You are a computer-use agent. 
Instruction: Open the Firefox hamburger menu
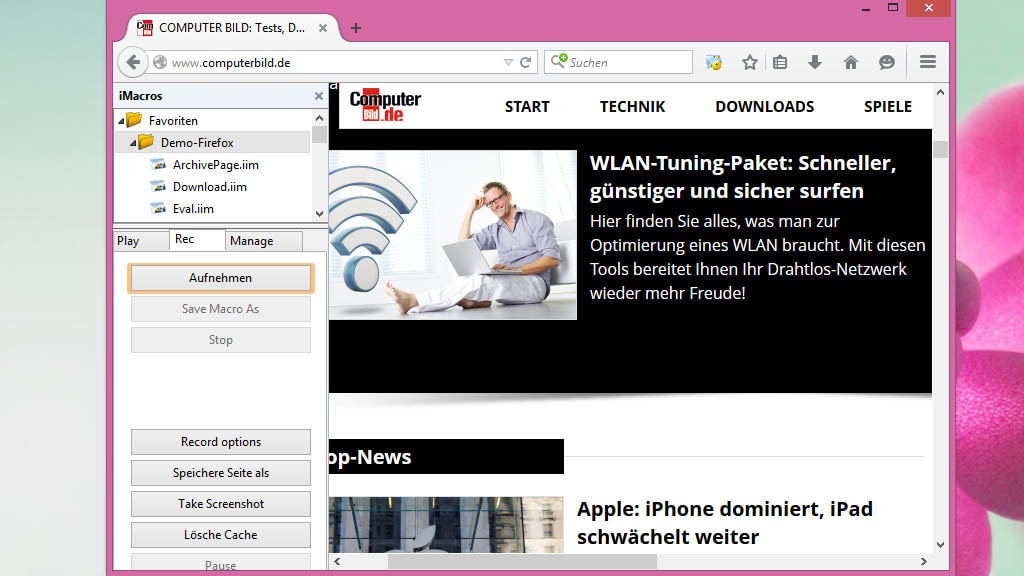[928, 62]
